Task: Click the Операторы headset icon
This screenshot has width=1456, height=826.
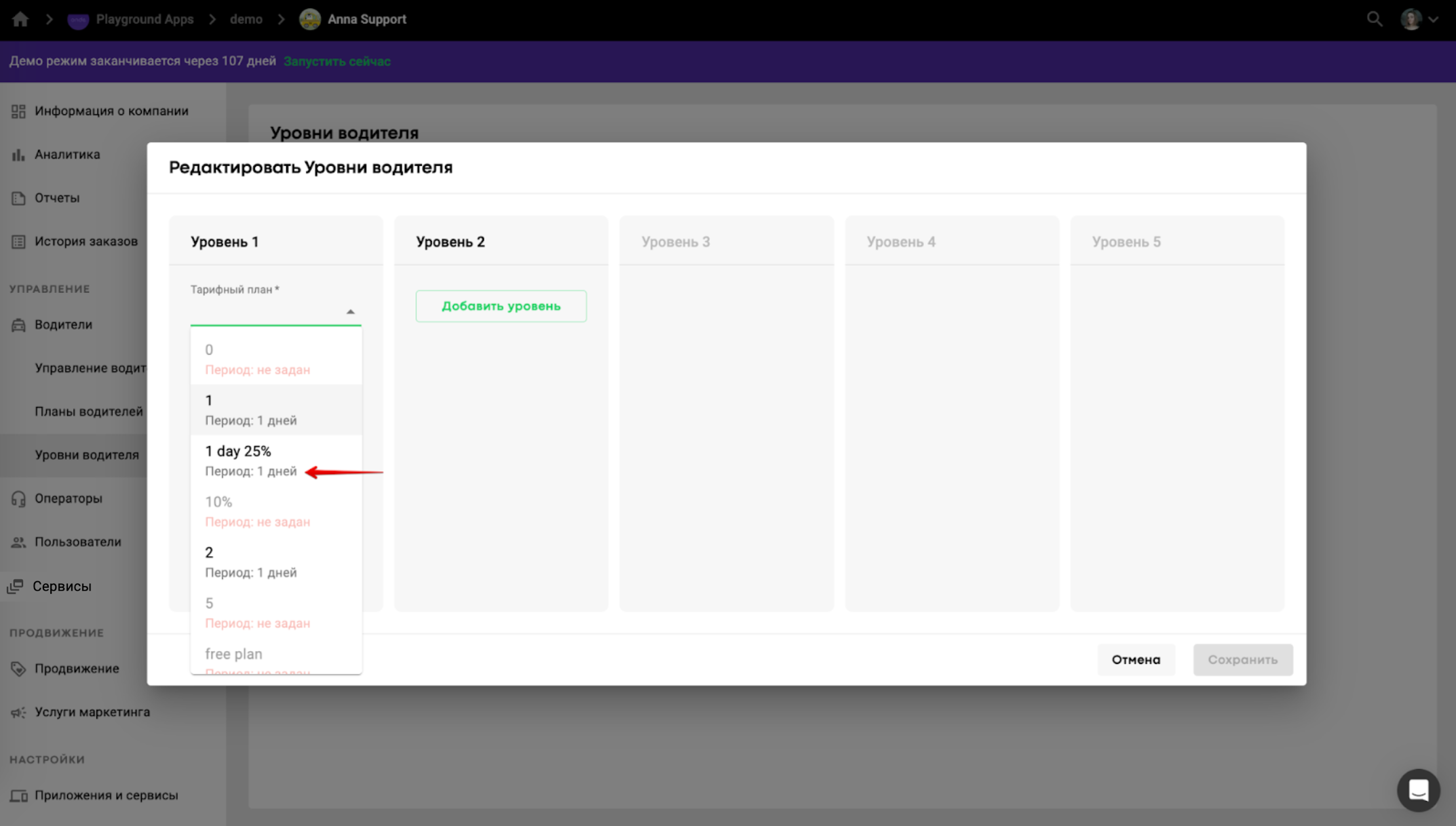Action: tap(18, 498)
